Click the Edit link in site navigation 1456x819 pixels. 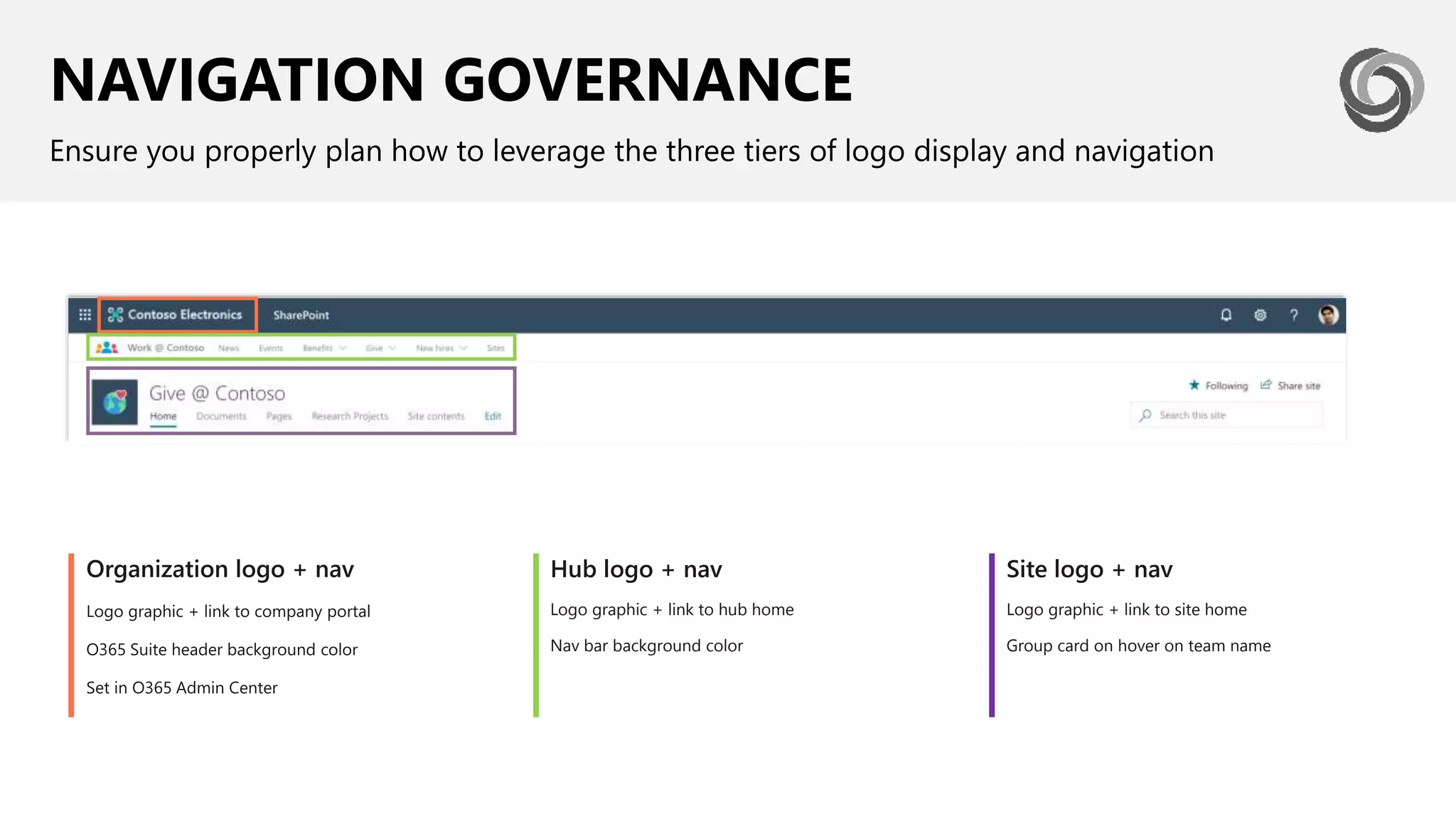[x=493, y=417]
